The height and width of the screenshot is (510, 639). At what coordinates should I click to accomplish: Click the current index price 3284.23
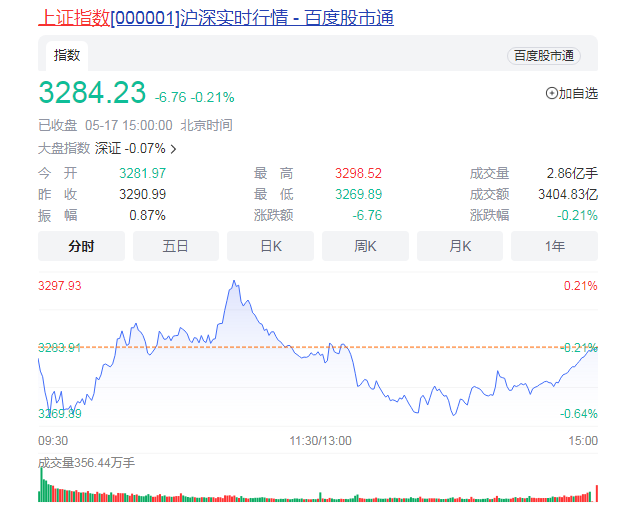click(92, 92)
